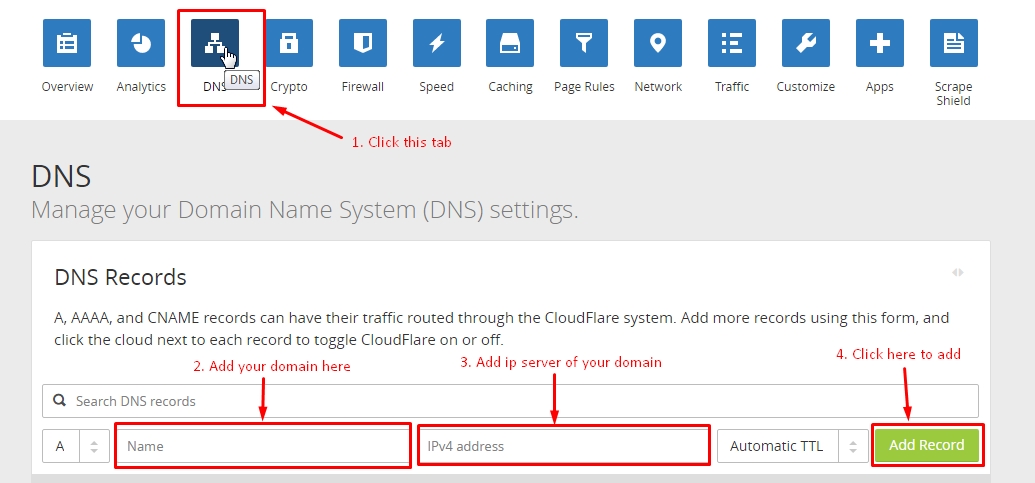1035x483 pixels.
Task: Open the Overview section icon
Action: [67, 43]
